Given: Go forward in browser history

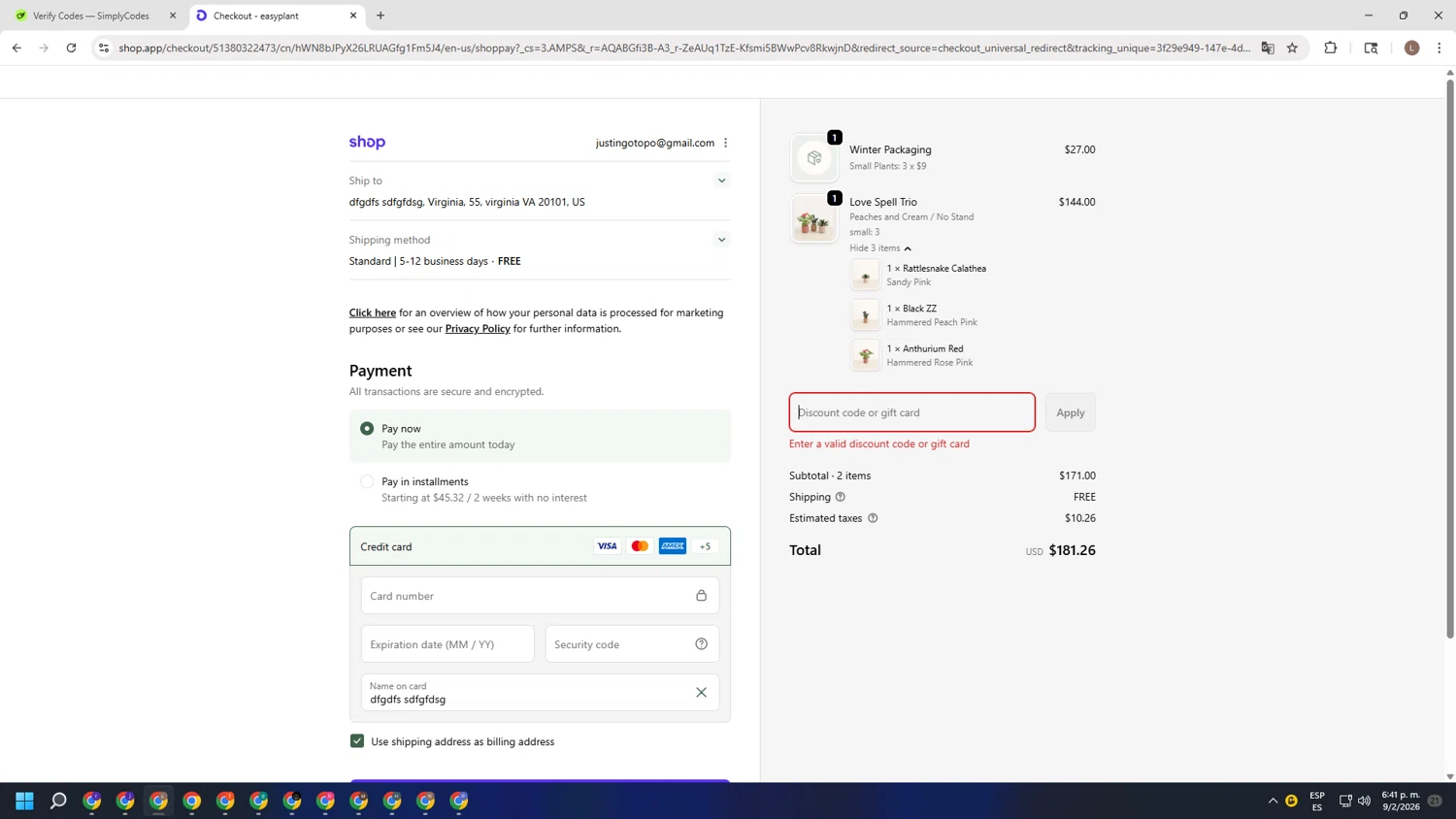Looking at the screenshot, I should [x=44, y=48].
